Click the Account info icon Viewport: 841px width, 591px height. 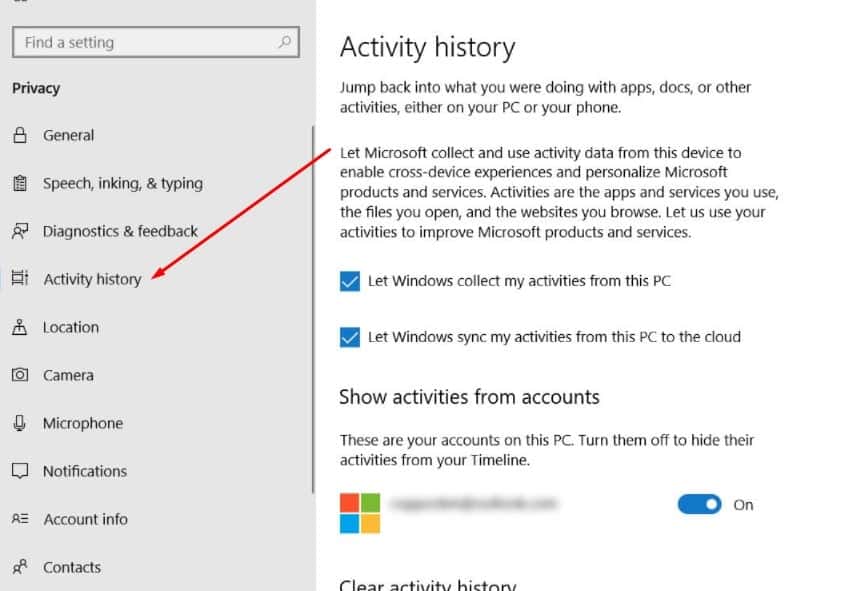20,519
